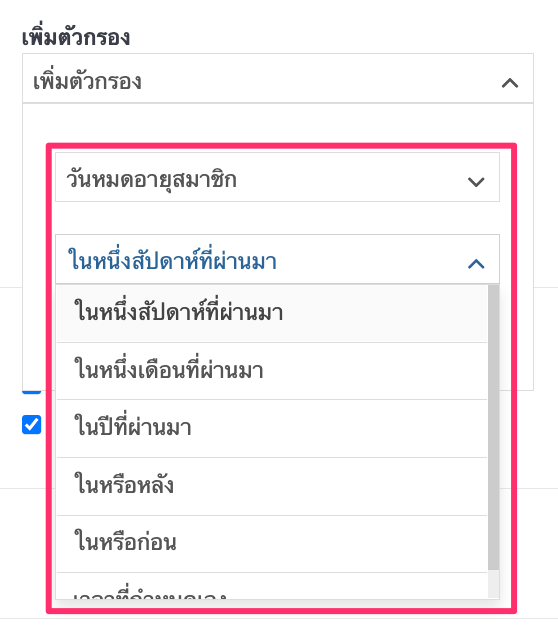Open the วันหมดอายุสมาชิก field dropdown
Image resolution: width=558 pixels, height=636 pixels.
click(x=277, y=177)
